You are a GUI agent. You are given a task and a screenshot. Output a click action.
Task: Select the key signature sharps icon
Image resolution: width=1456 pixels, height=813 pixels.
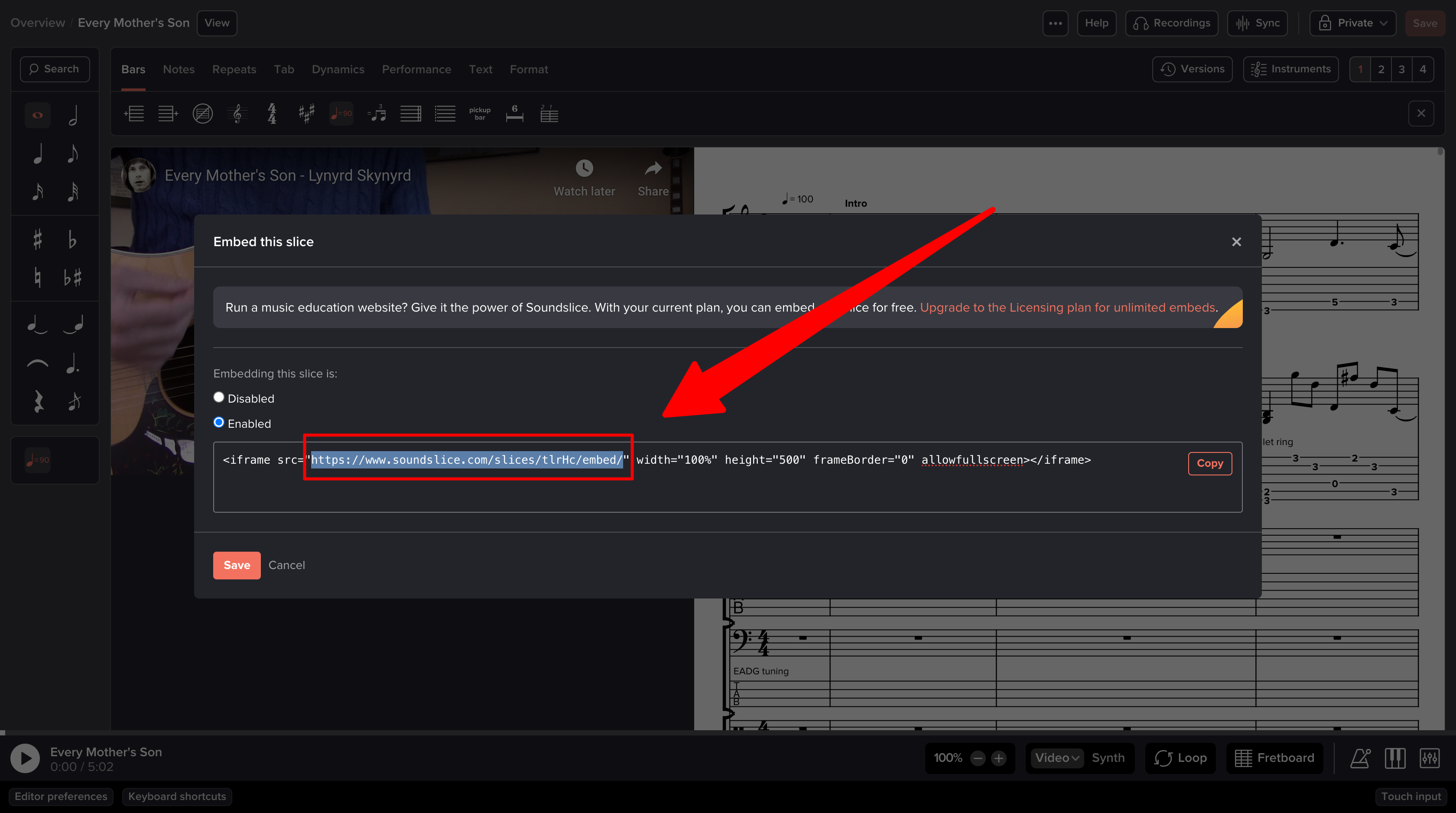click(x=306, y=114)
